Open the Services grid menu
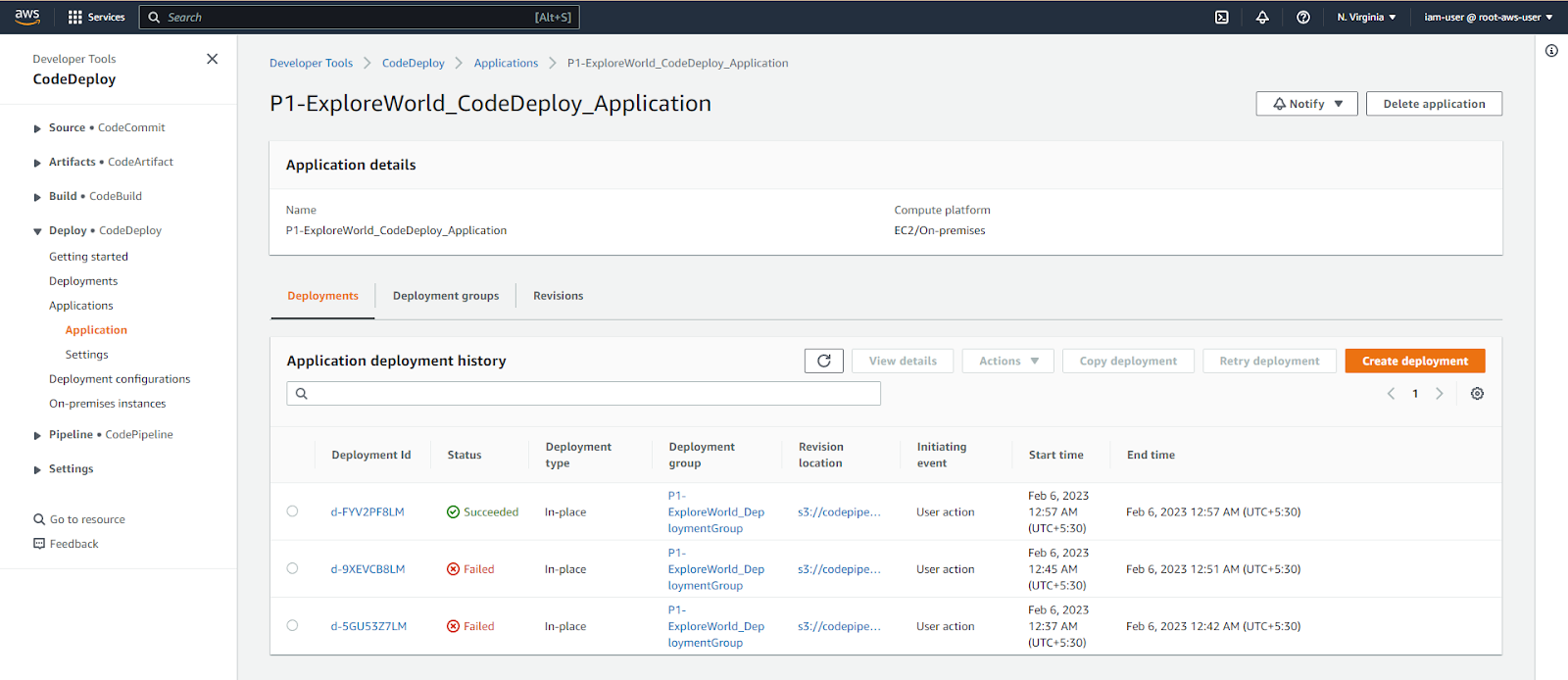Image resolution: width=1568 pixels, height=680 pixels. click(x=96, y=17)
